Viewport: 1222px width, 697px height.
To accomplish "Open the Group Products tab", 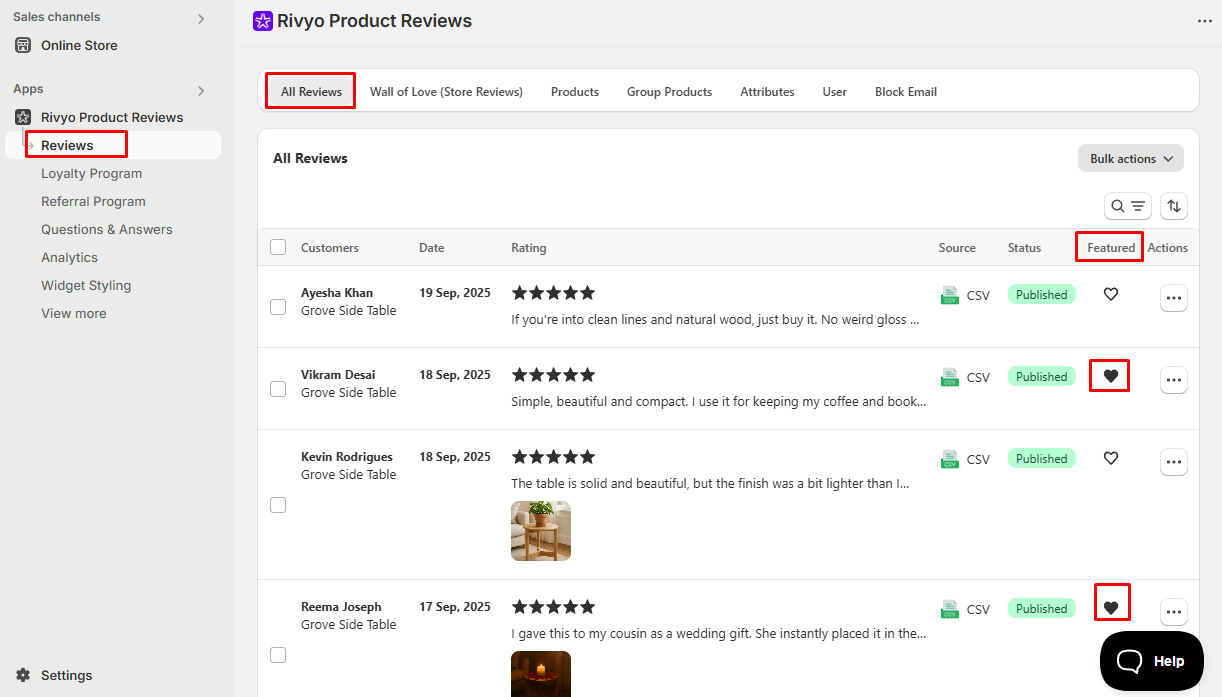I will coord(669,92).
